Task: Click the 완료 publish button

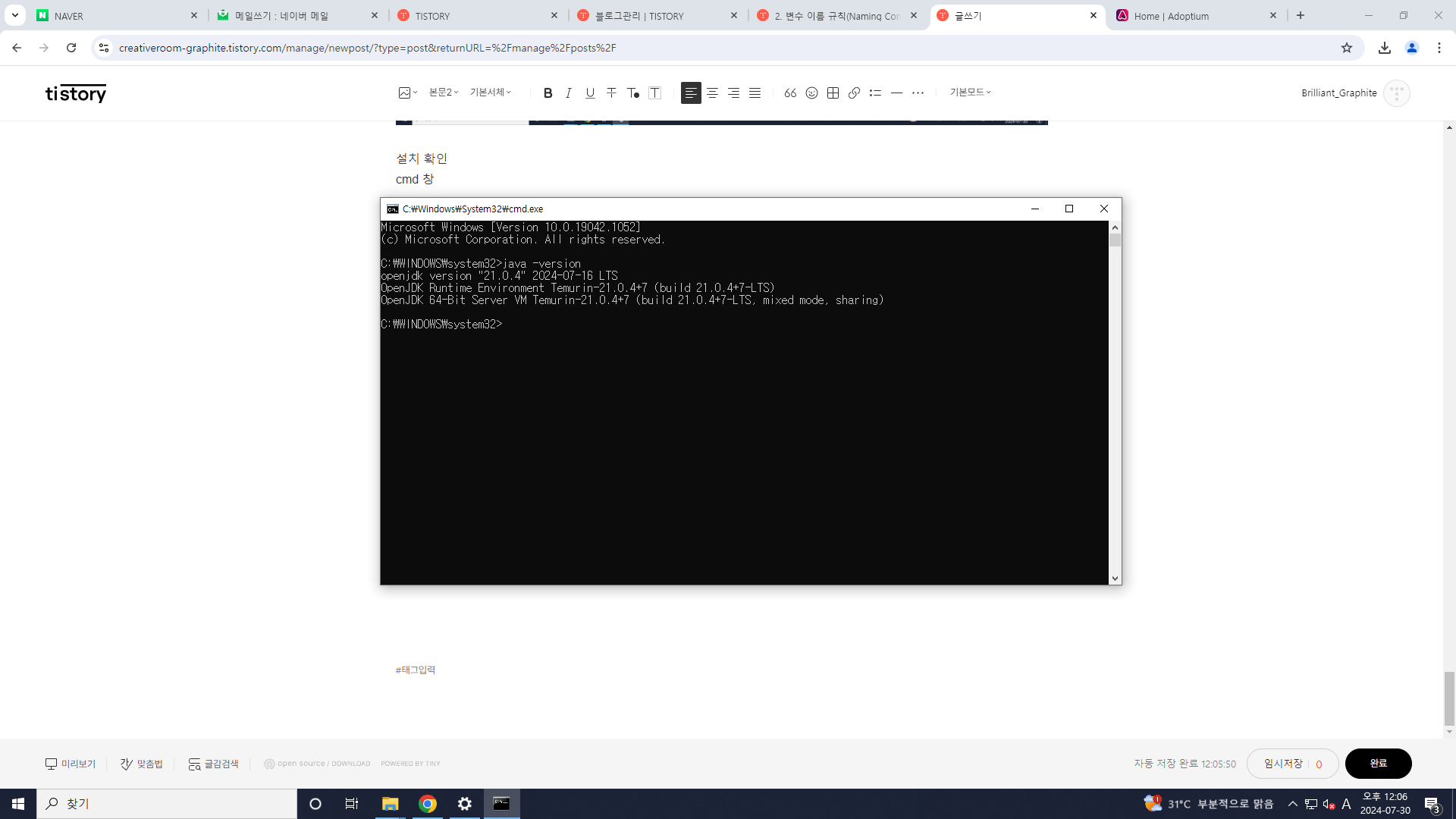Action: [x=1378, y=764]
